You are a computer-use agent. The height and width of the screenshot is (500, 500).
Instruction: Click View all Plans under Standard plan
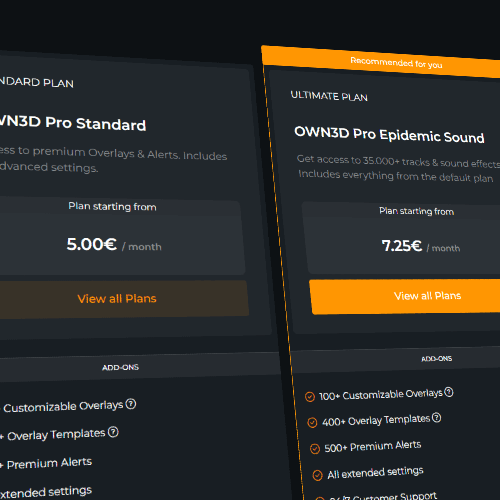click(x=117, y=298)
